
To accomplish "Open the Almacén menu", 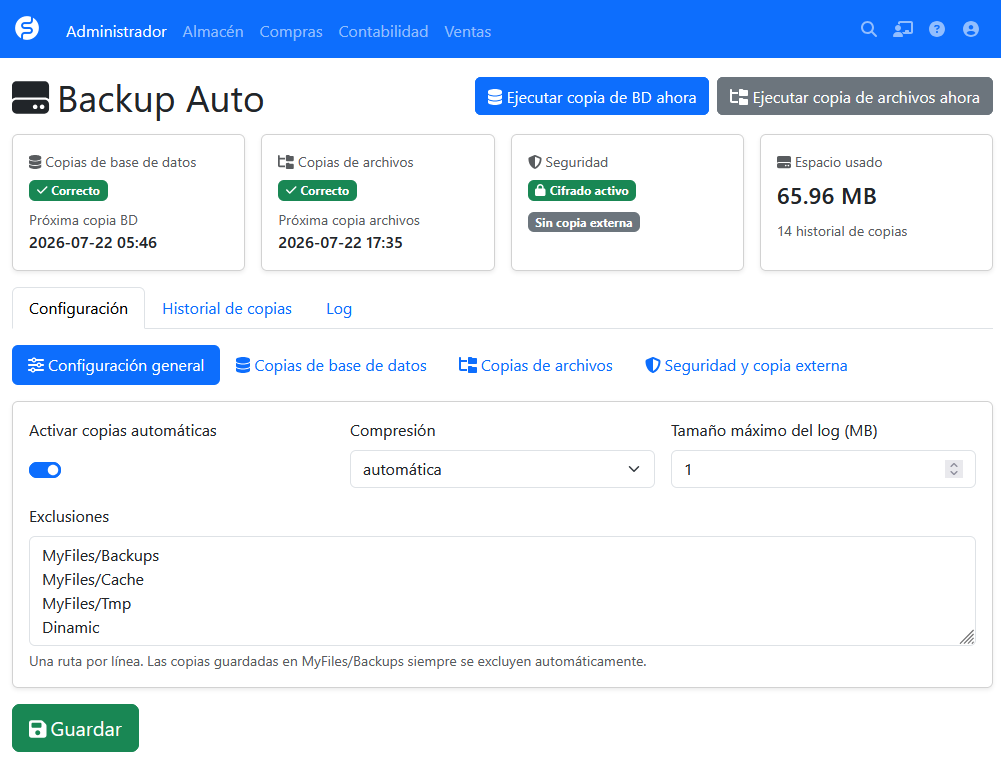I will point(213,31).
